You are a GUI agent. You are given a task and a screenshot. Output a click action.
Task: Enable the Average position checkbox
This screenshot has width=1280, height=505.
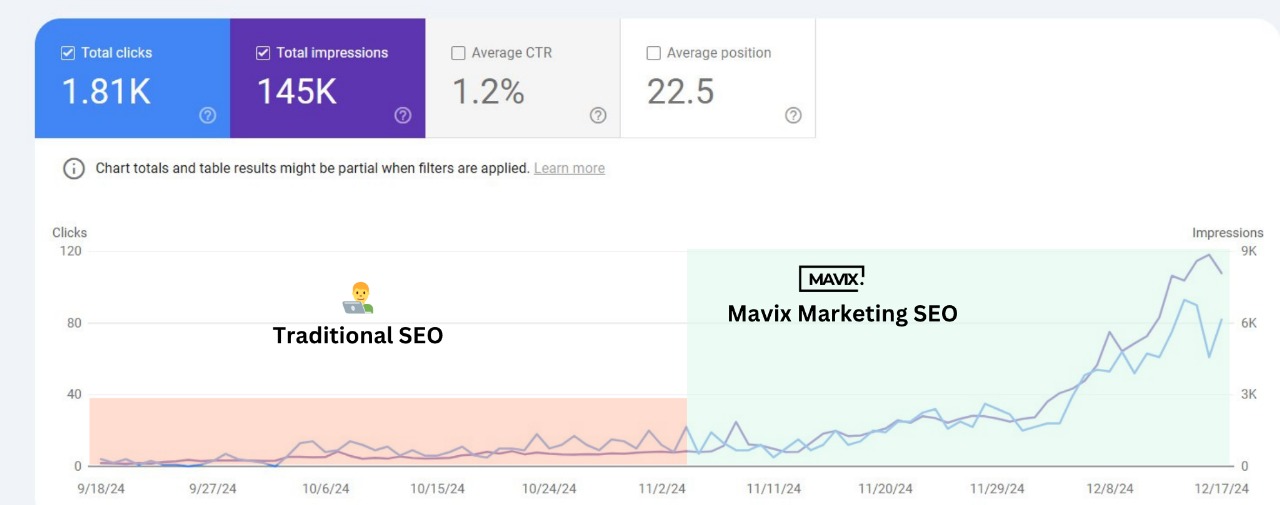click(653, 53)
